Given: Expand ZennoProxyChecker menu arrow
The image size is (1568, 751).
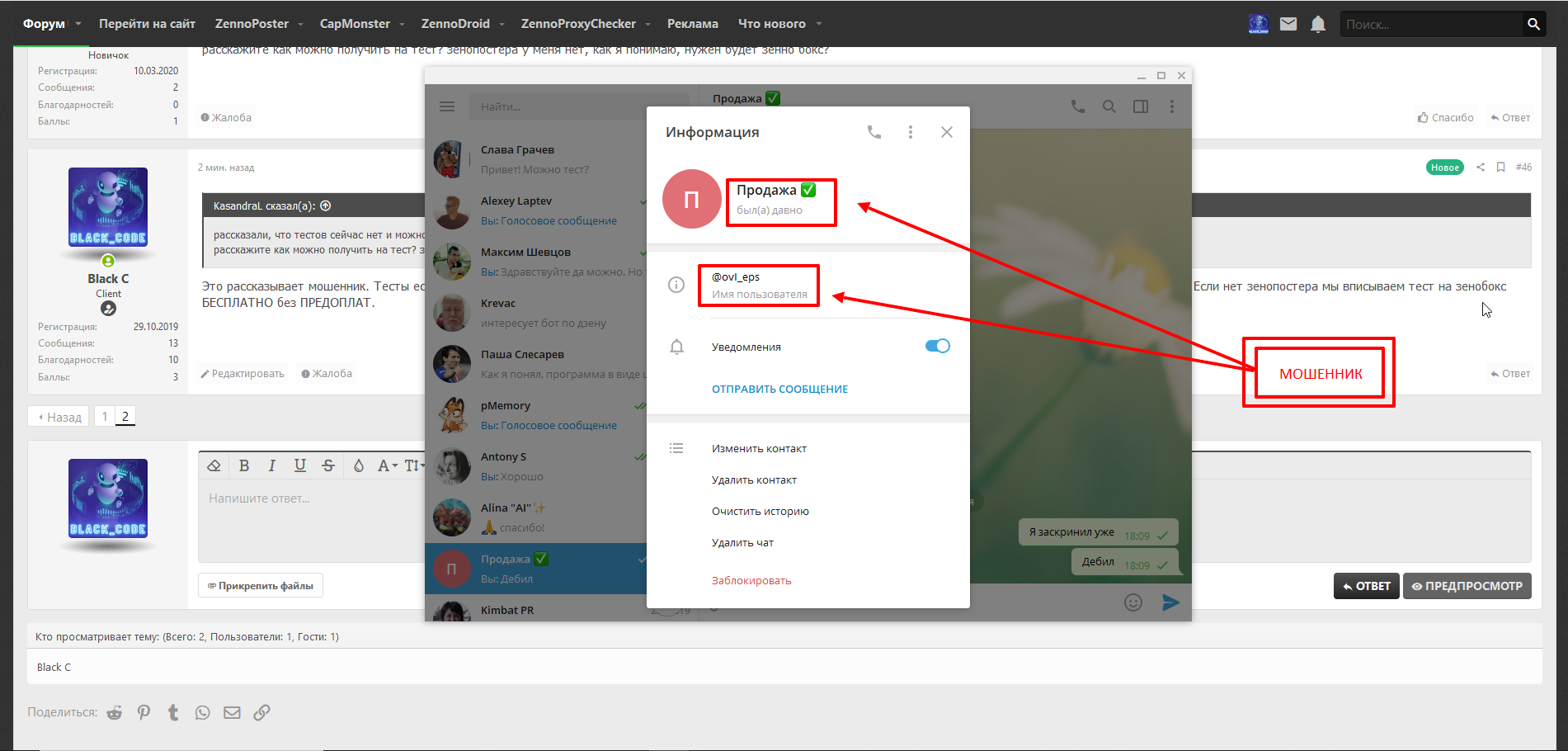Looking at the screenshot, I should (x=647, y=24).
